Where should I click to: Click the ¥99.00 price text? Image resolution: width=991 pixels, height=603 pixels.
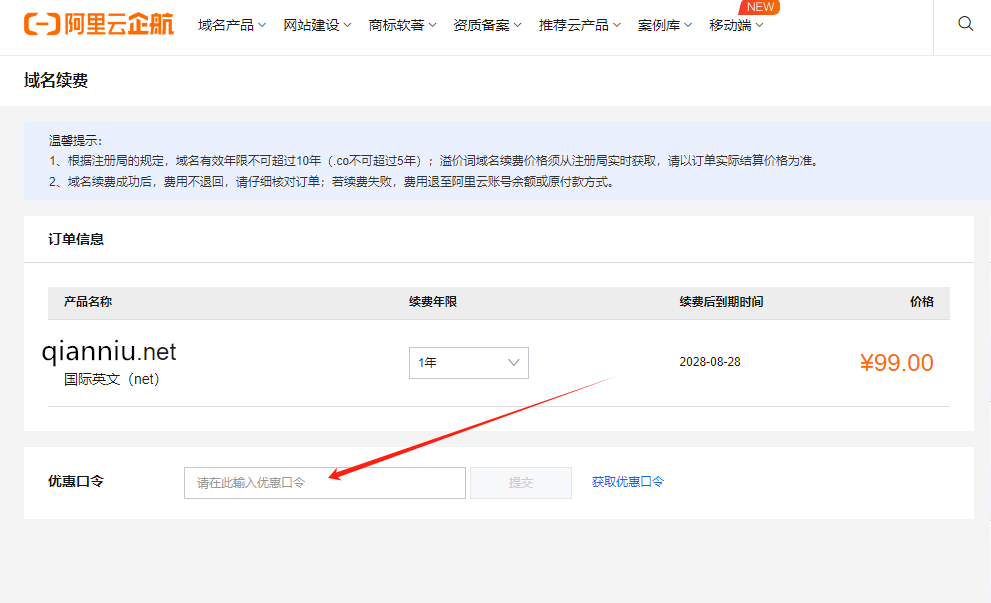click(x=896, y=362)
